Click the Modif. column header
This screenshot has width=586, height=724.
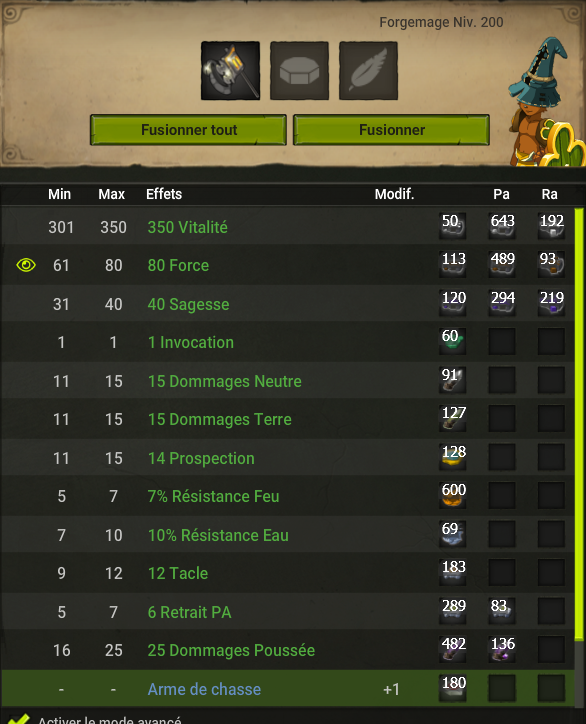[394, 194]
